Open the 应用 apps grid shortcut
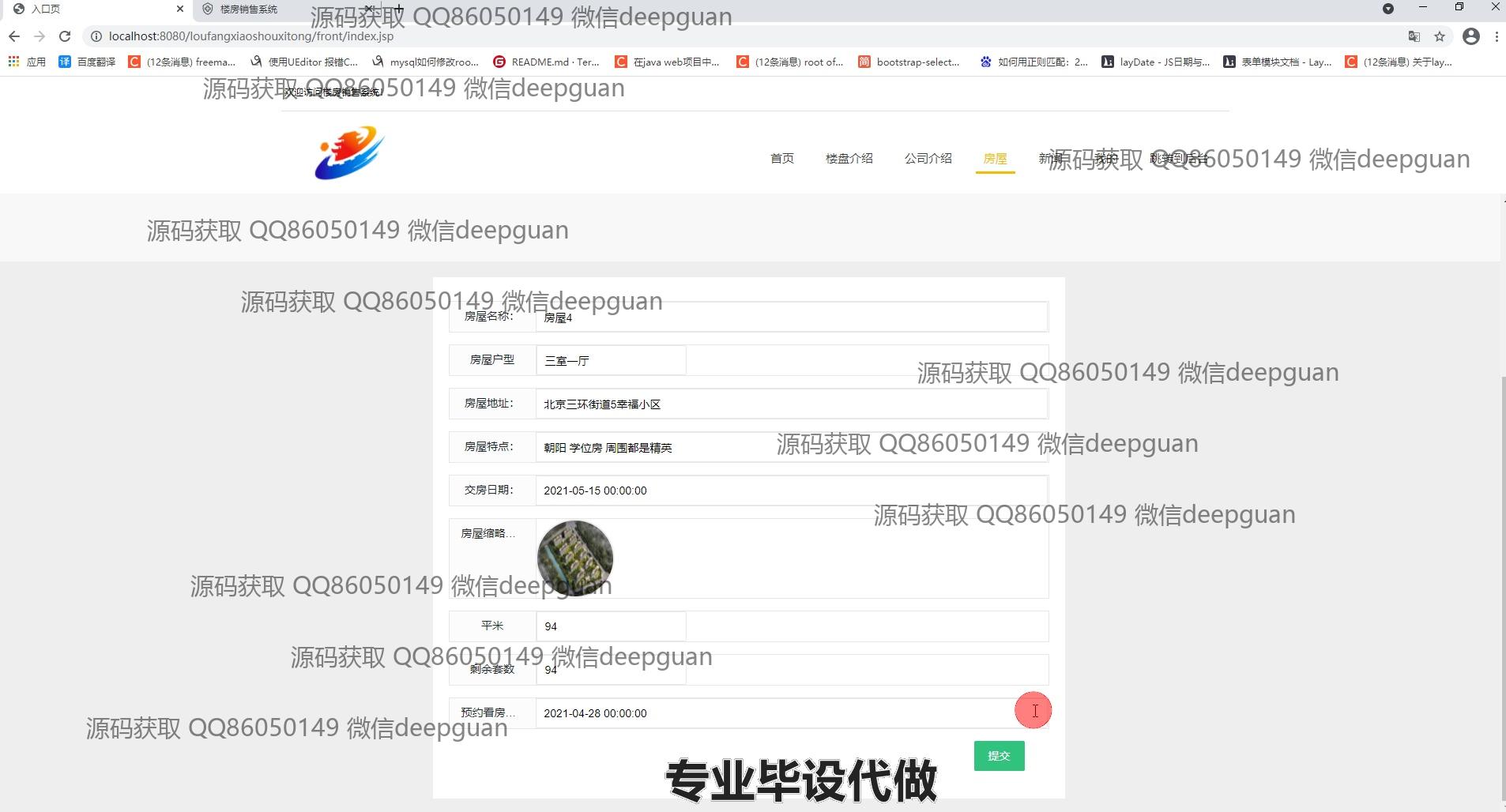1506x812 pixels. point(27,62)
